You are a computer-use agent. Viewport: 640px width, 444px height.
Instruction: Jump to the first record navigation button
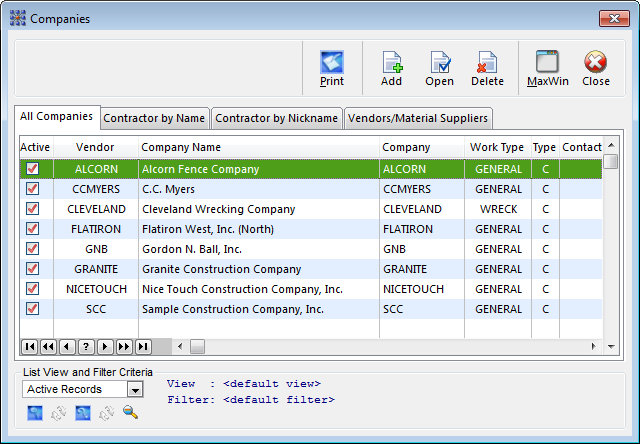[x=29, y=347]
